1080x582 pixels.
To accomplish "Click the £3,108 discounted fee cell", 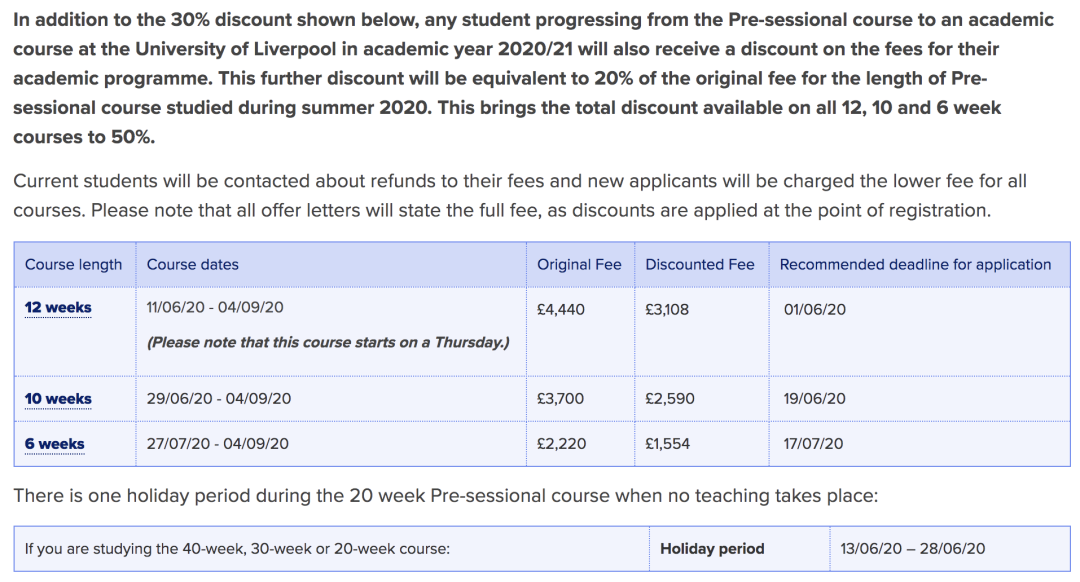I will pyautogui.click(x=667, y=310).
